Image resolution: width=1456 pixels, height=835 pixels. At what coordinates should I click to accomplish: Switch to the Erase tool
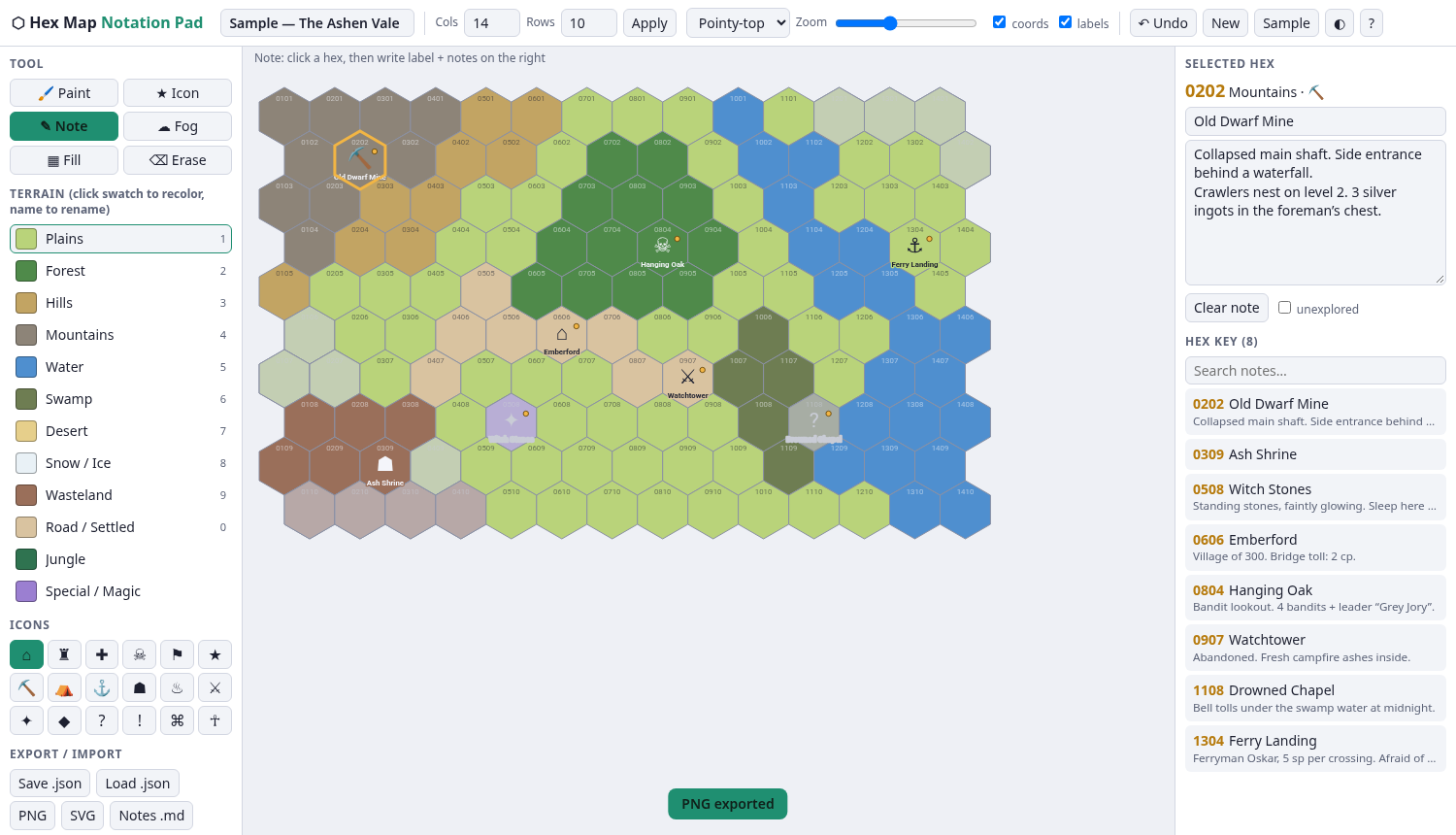pos(178,160)
